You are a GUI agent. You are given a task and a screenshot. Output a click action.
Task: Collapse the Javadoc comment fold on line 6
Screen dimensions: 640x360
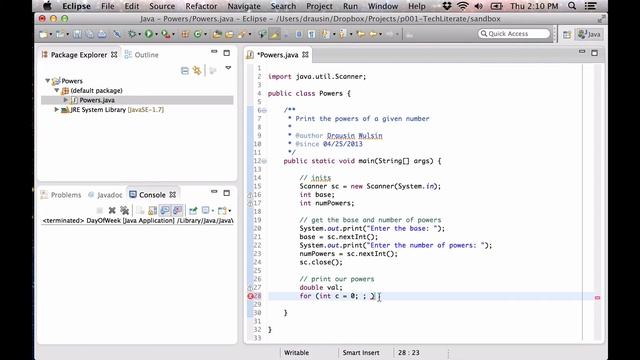pyautogui.click(x=264, y=110)
